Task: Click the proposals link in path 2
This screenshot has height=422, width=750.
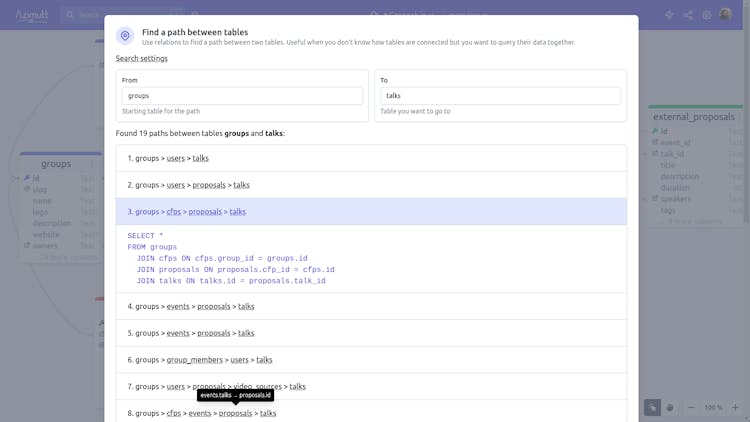Action: click(x=209, y=185)
